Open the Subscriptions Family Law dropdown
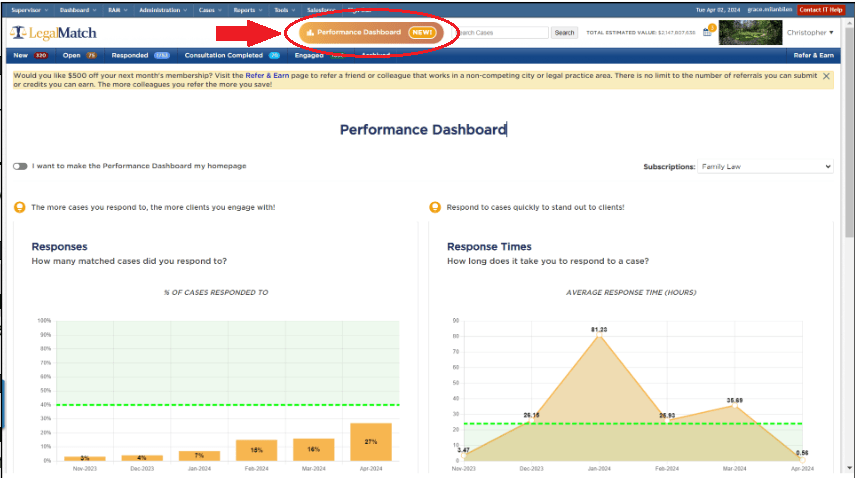Image resolution: width=855 pixels, height=478 pixels. pos(765,167)
